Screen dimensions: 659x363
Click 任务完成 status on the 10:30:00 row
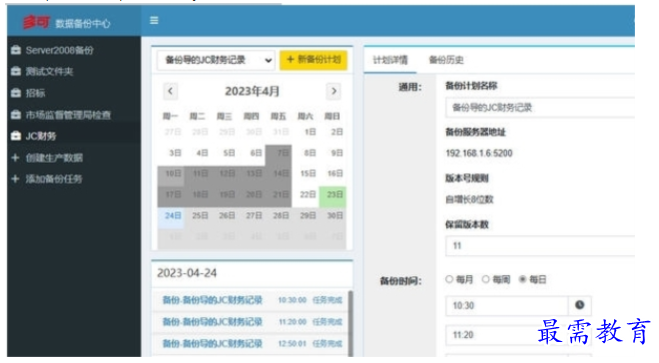pyautogui.click(x=327, y=300)
